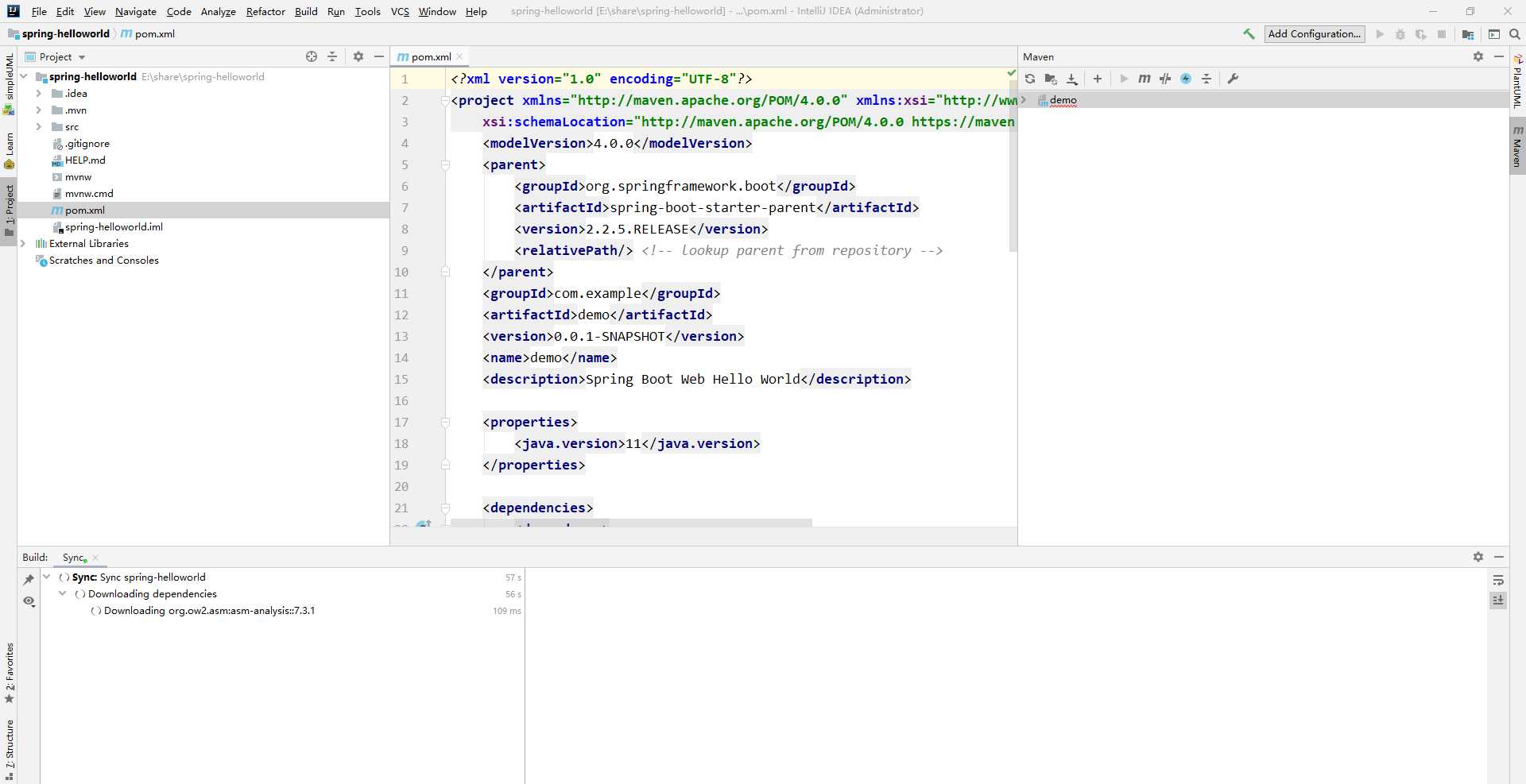Viewport: 1526px width, 784px height.
Task: Collapse the Sync spring-helloworld build node
Action: (47, 577)
